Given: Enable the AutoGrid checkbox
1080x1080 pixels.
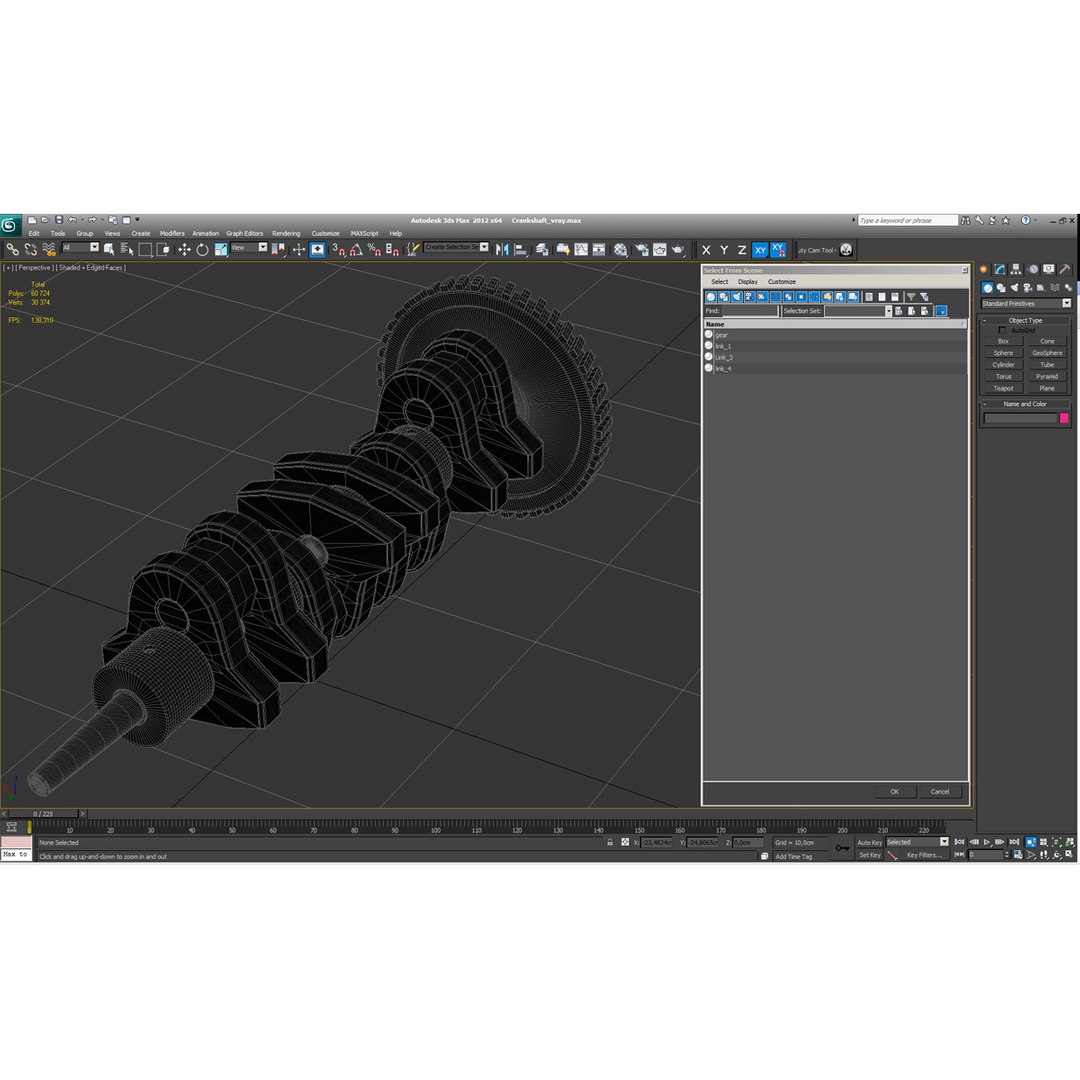Looking at the screenshot, I should 1002,330.
